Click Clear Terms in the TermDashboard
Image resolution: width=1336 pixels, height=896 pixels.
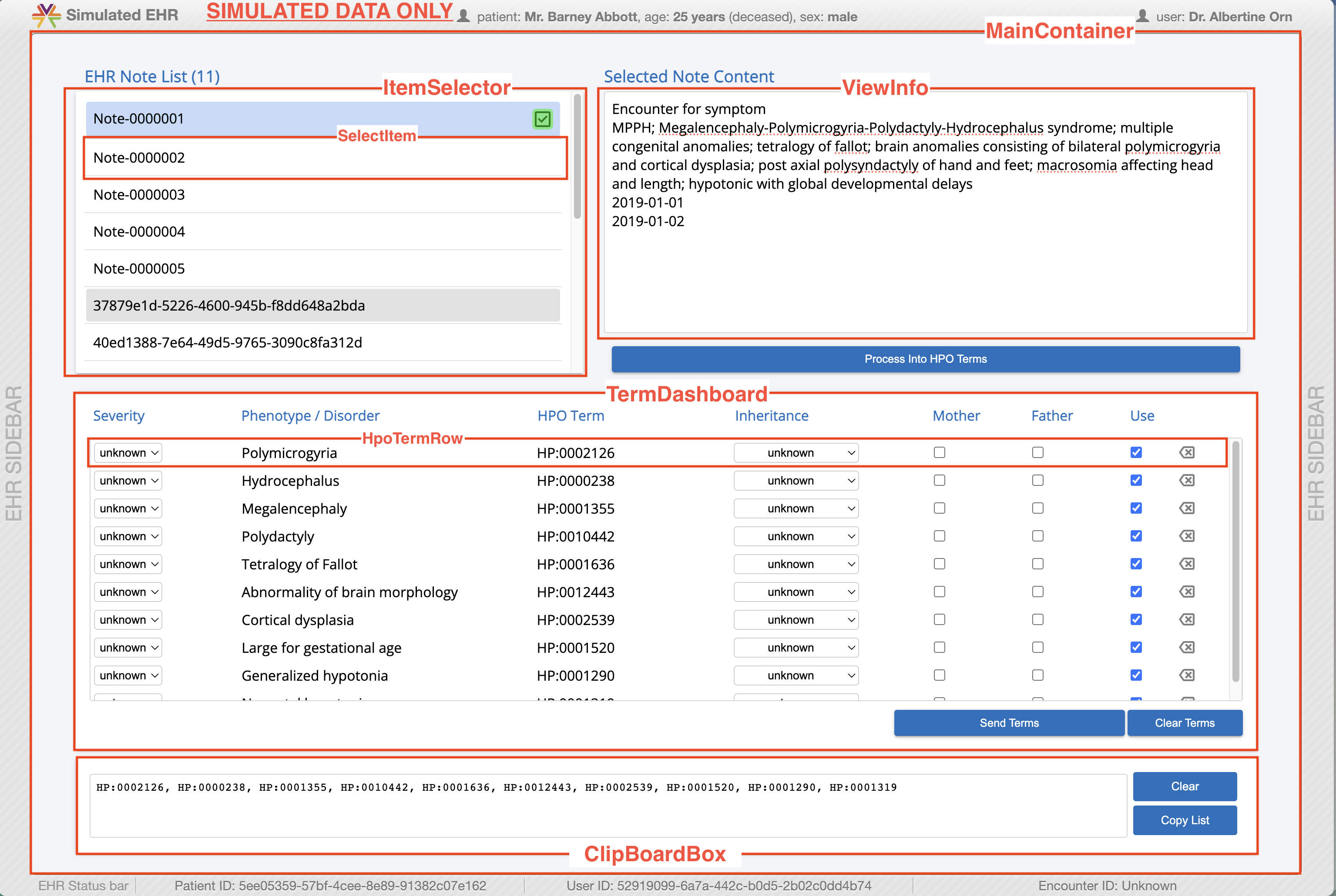coord(1185,722)
